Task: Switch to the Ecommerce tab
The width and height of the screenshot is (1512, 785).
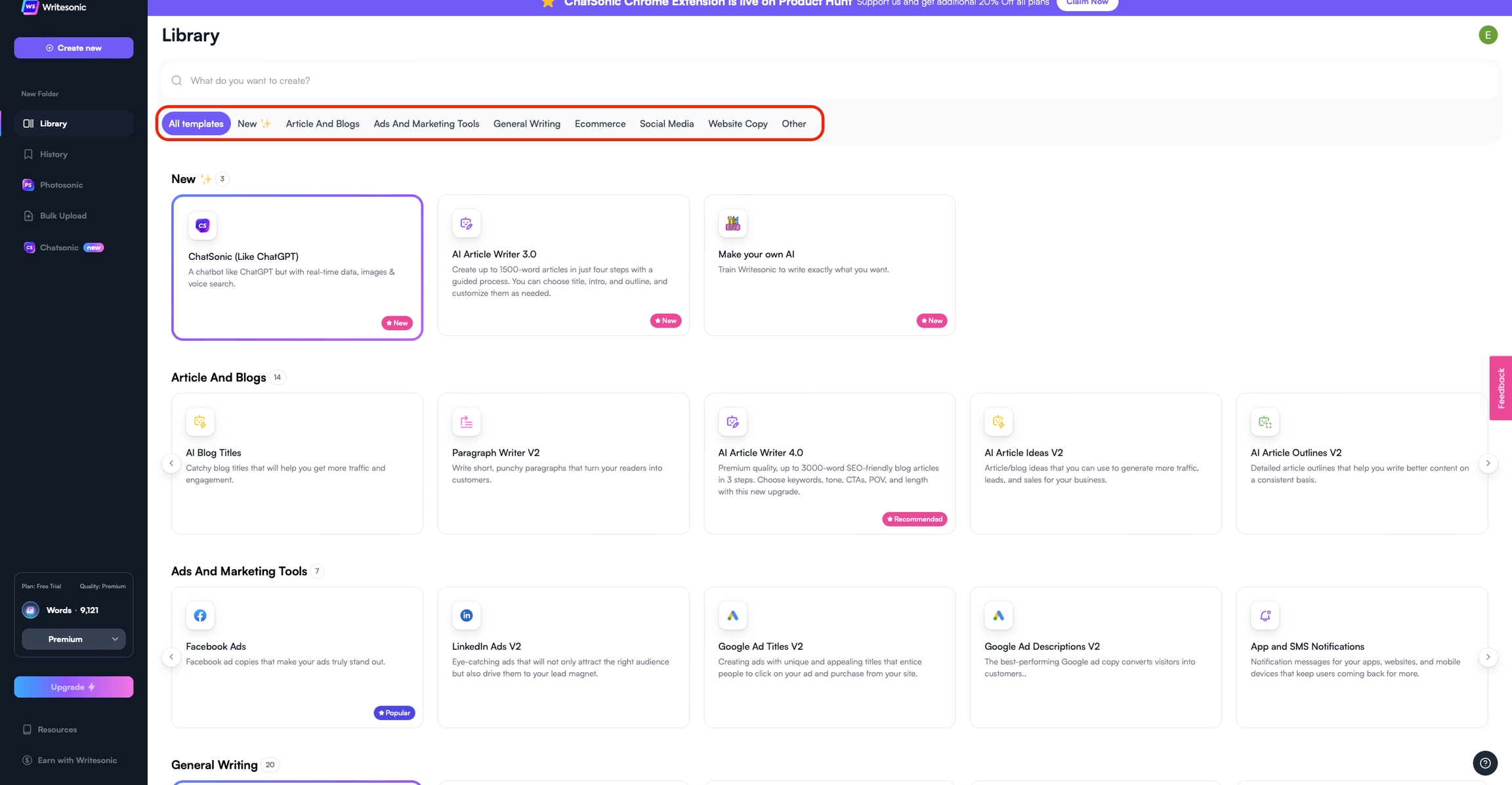Action: coord(600,123)
